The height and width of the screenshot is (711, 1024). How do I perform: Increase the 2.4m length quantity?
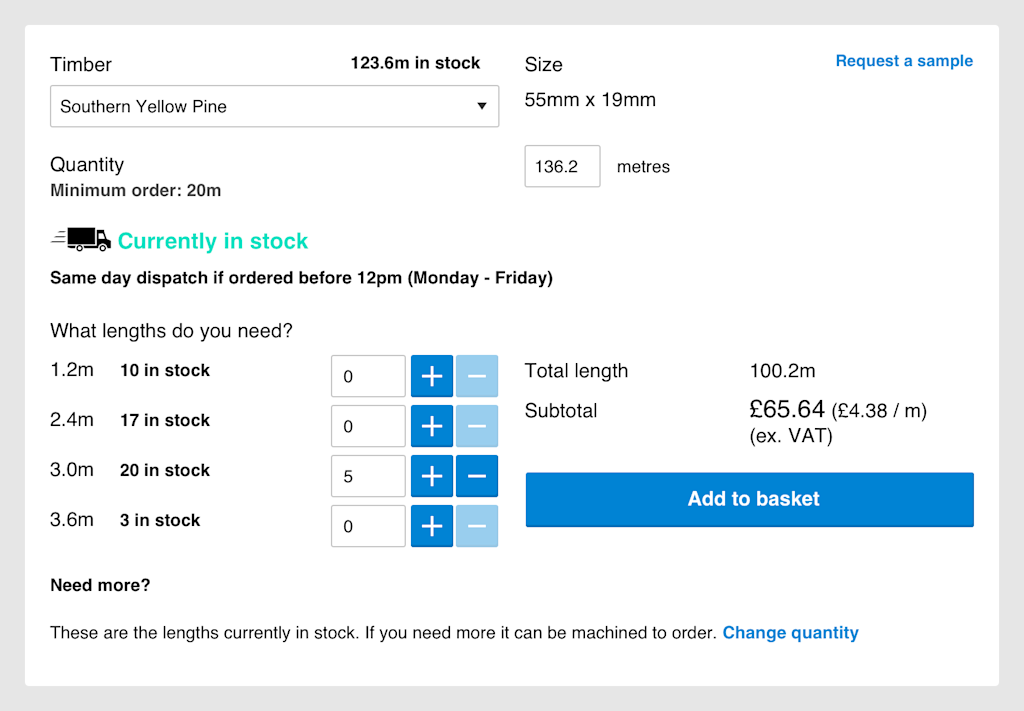pos(432,426)
